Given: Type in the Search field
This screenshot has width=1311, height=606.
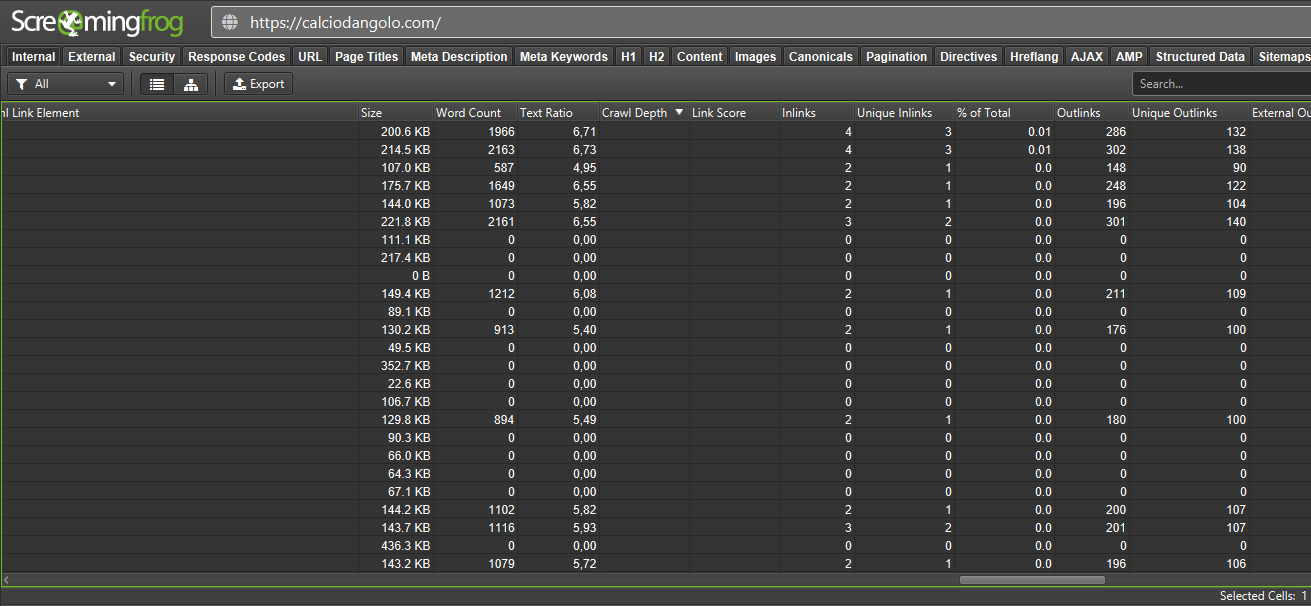Looking at the screenshot, I should point(1220,84).
